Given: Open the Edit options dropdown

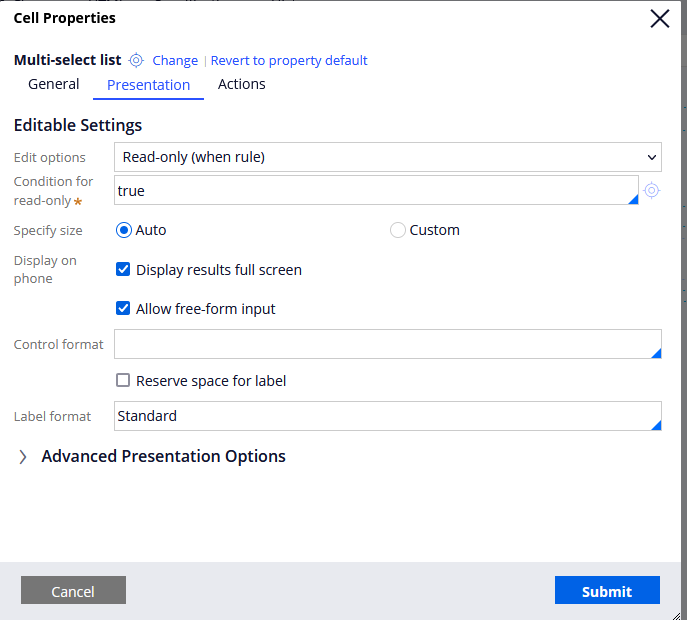Looking at the screenshot, I should pyautogui.click(x=388, y=157).
